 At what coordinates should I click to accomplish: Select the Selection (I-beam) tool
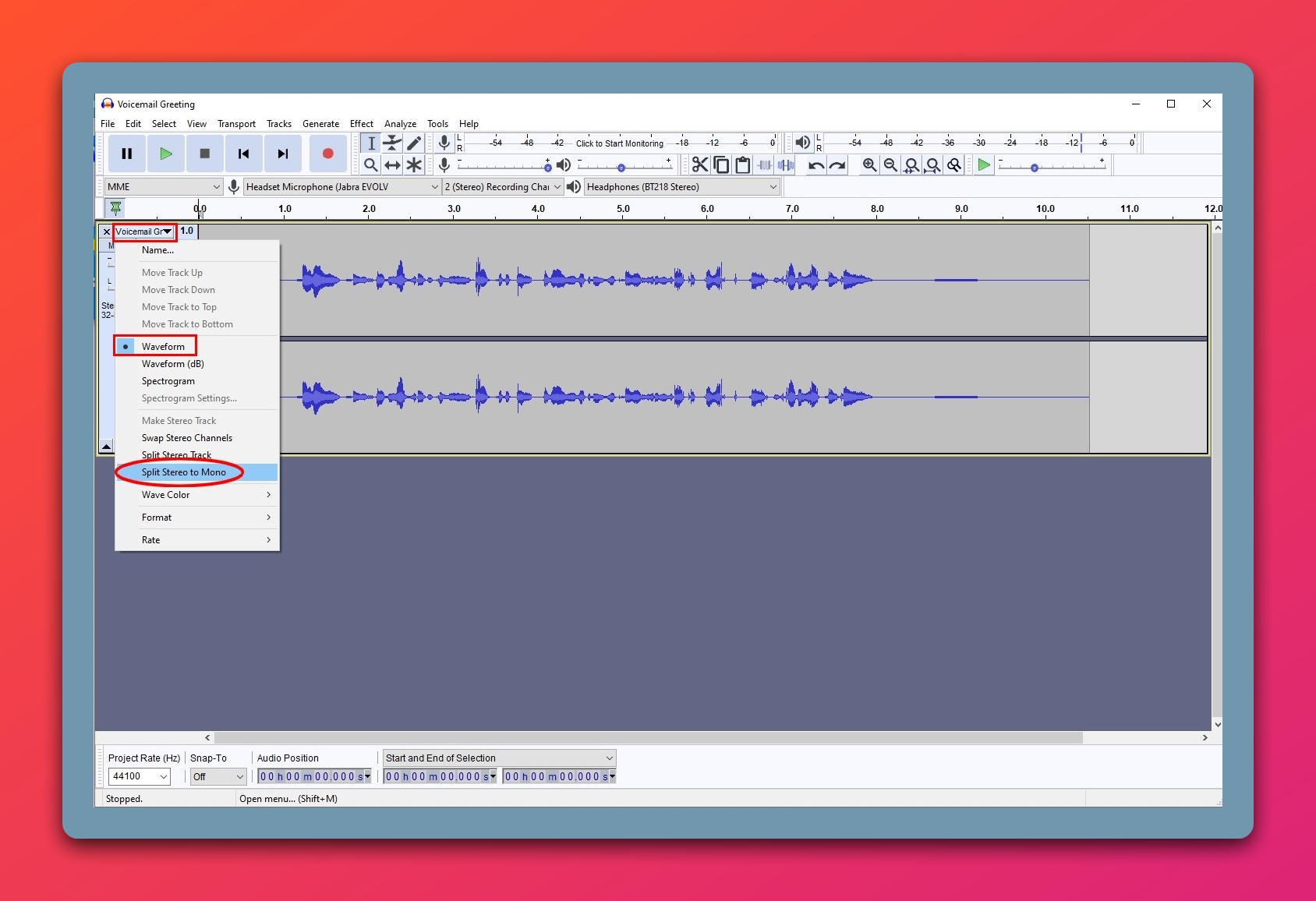coord(371,143)
